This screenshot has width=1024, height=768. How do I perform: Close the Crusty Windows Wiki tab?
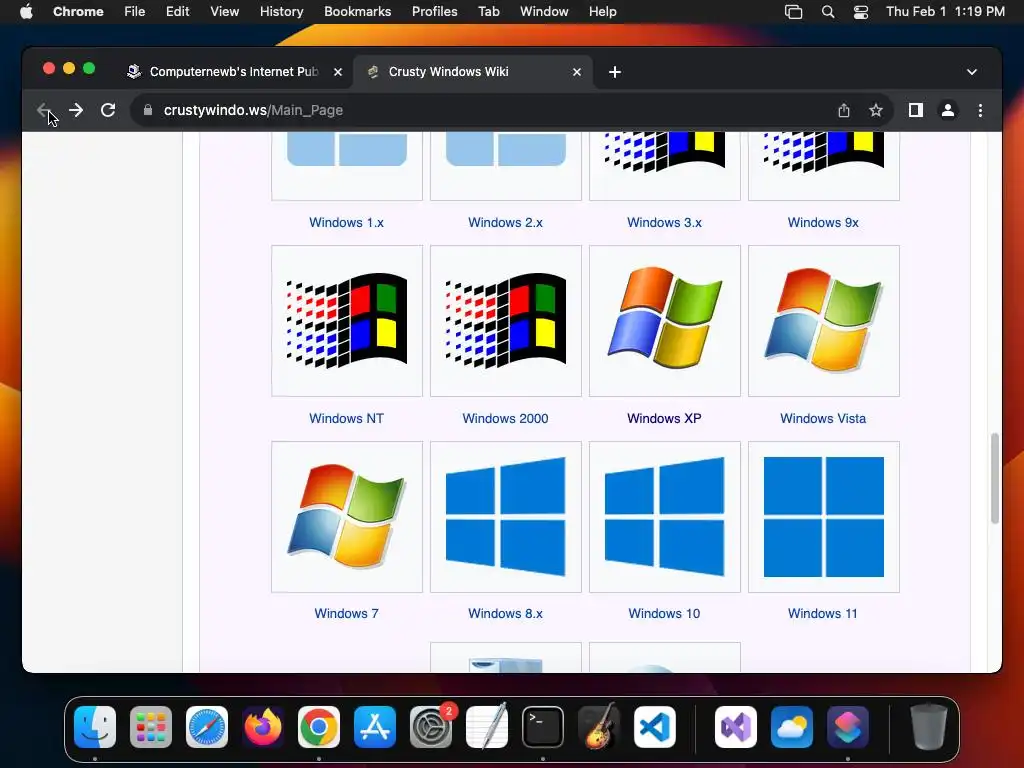click(577, 72)
